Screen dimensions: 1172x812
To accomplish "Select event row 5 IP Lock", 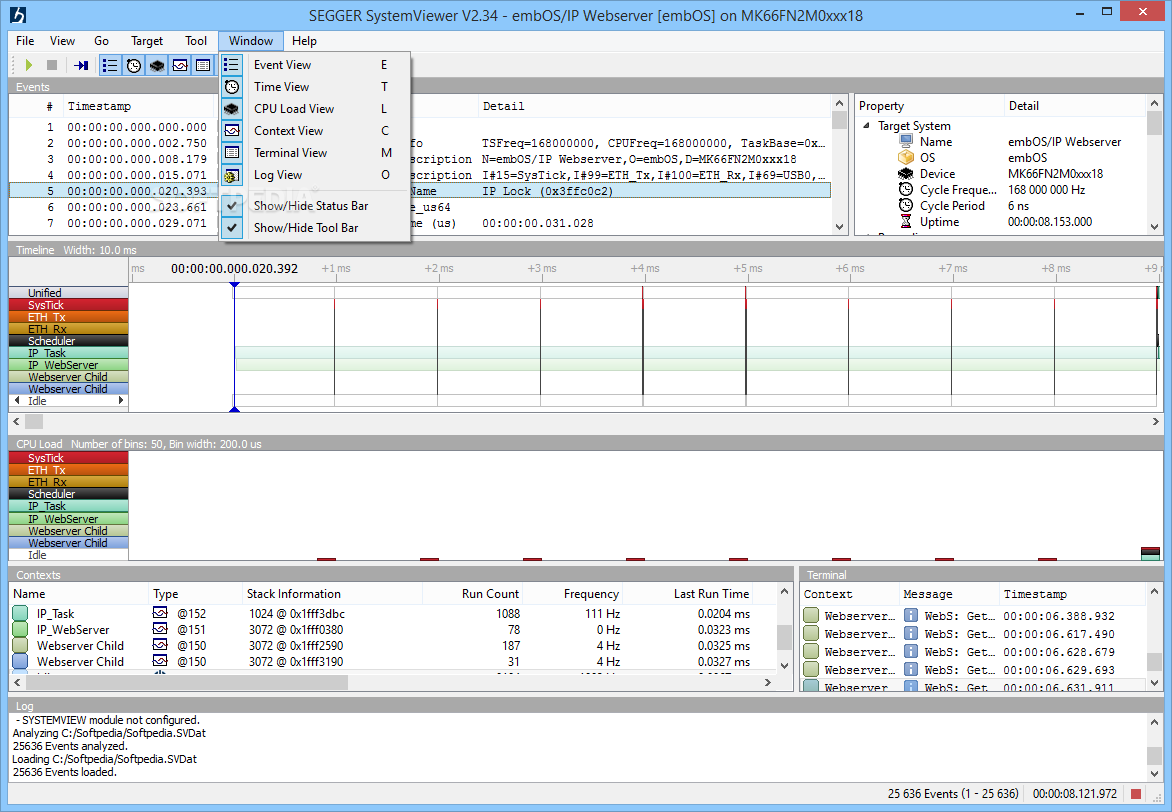I will pos(419,191).
